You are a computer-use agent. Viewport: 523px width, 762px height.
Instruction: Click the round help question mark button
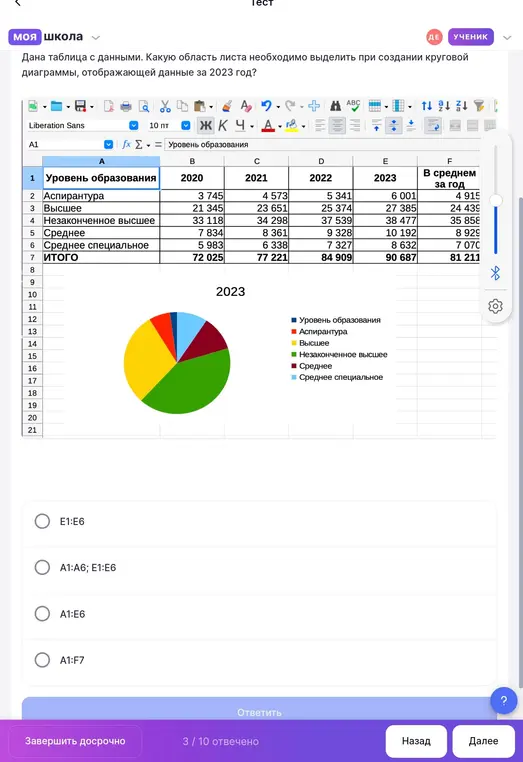[x=504, y=700]
